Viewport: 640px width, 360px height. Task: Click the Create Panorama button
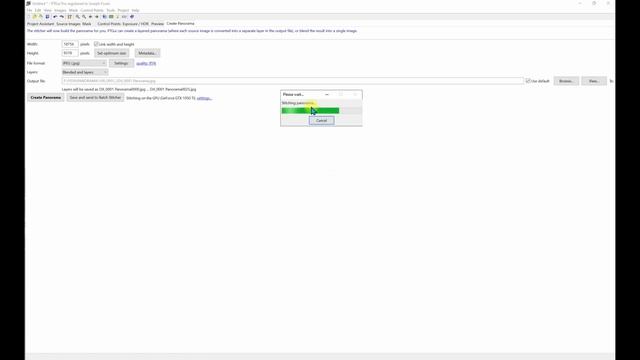pyautogui.click(x=46, y=98)
